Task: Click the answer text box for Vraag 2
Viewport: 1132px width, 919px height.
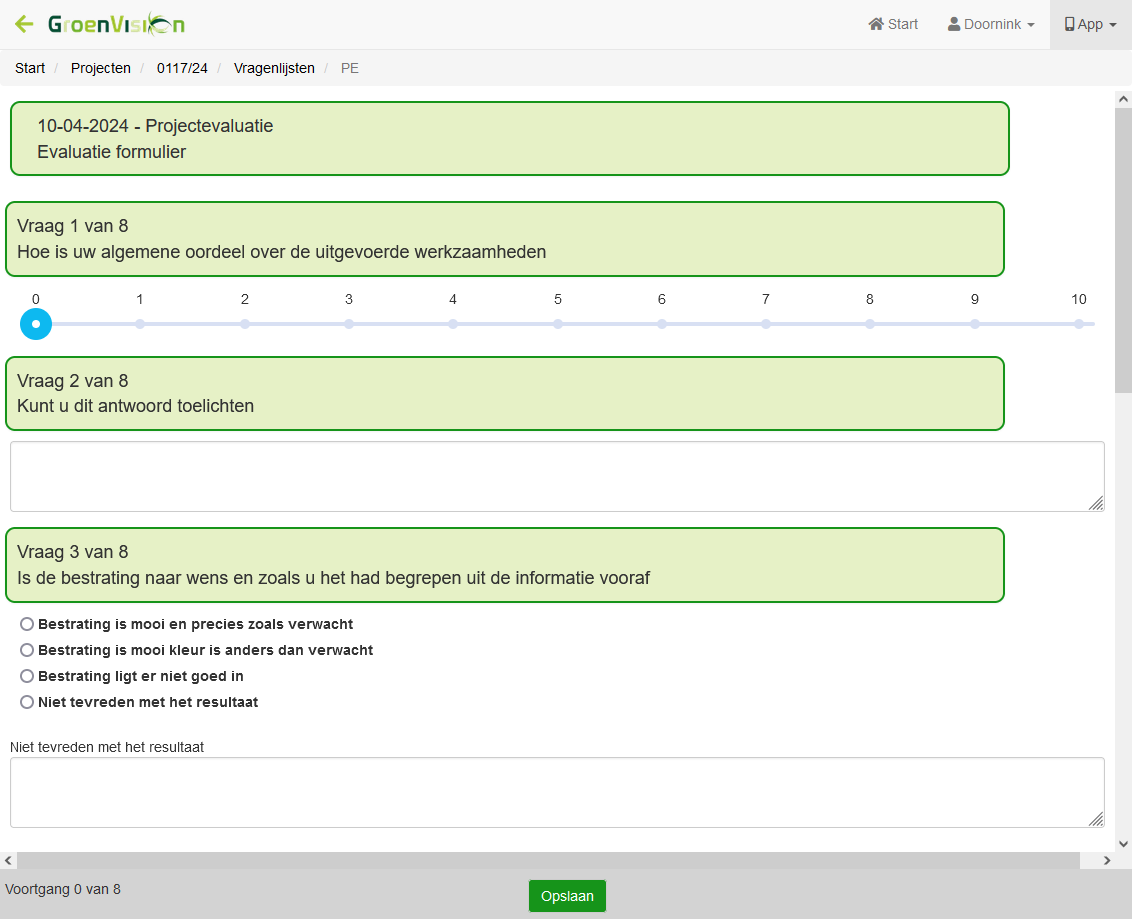Action: click(557, 476)
